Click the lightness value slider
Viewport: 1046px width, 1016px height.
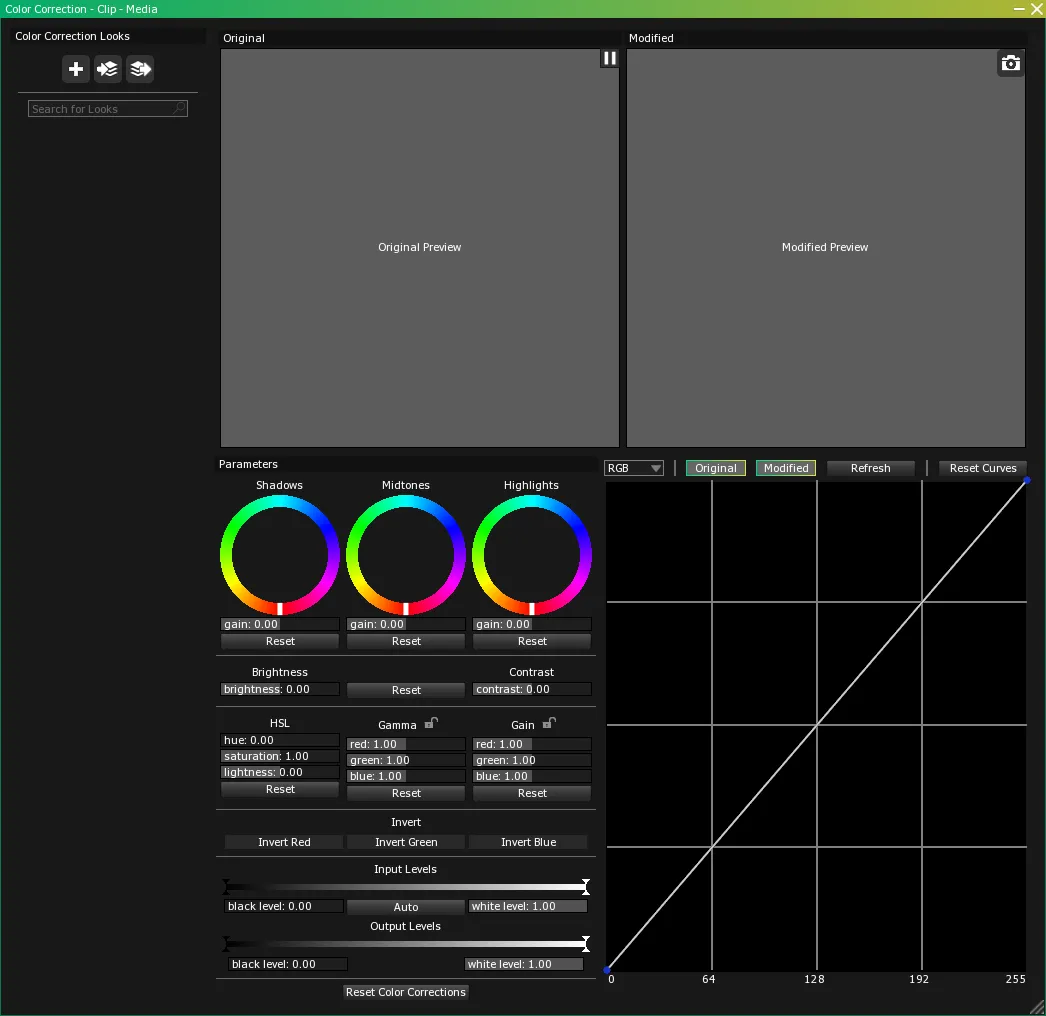[280, 772]
